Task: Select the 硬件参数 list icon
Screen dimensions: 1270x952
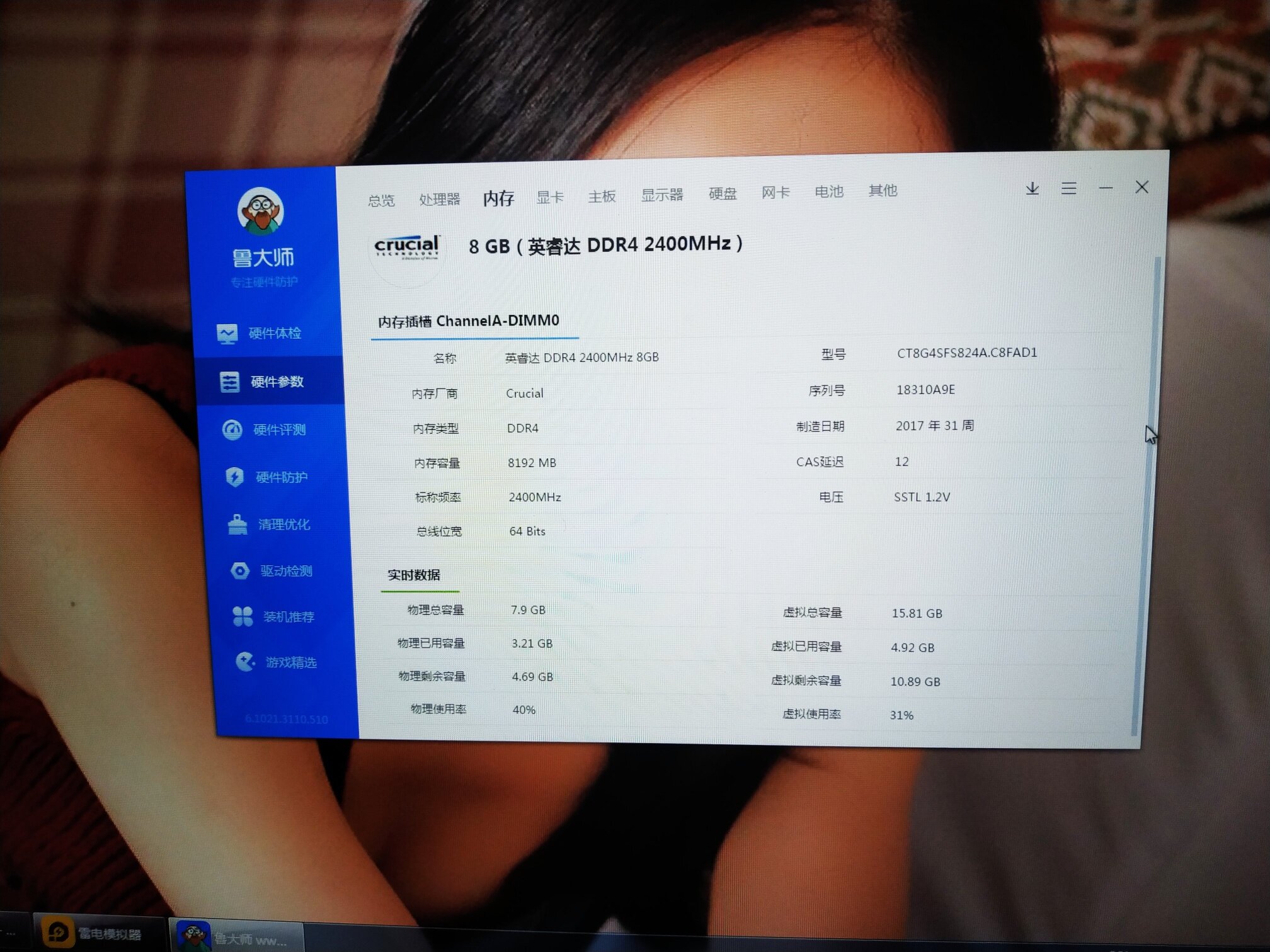Action: [229, 382]
